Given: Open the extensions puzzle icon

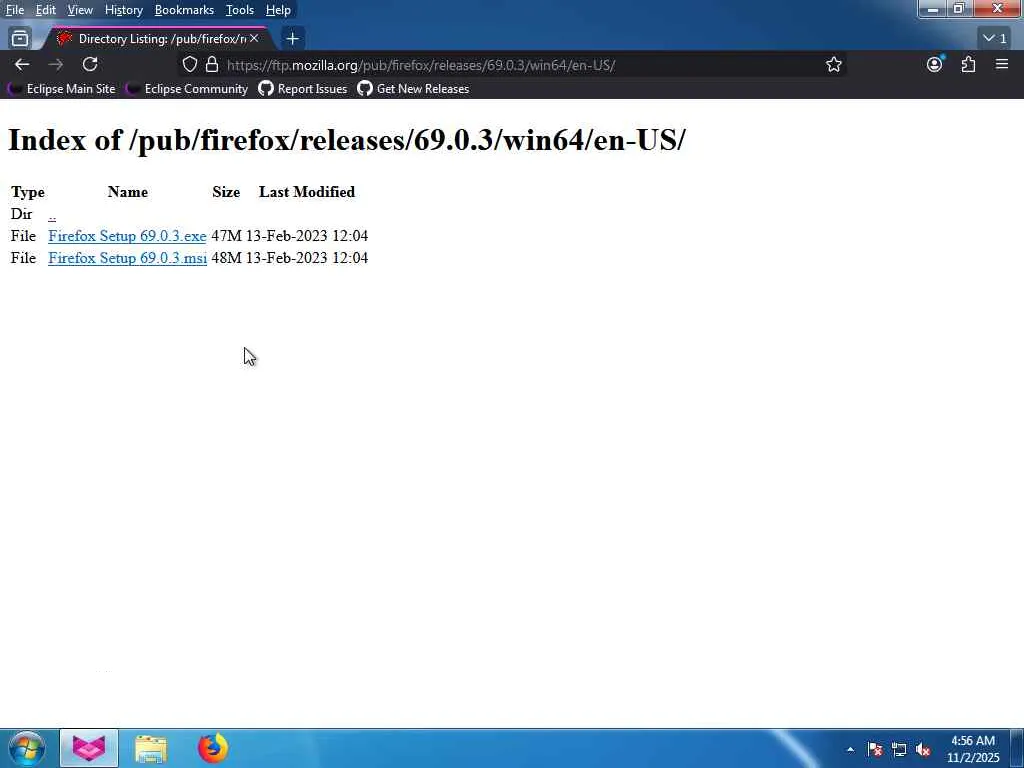Looking at the screenshot, I should 968,64.
